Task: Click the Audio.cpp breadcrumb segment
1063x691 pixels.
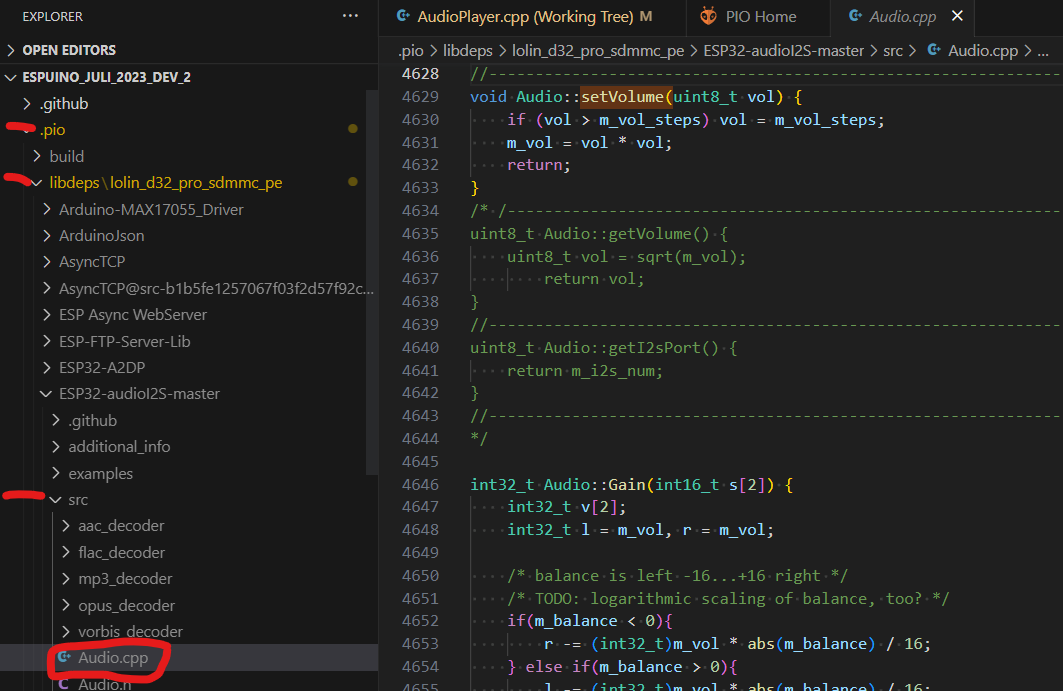Action: tap(983, 50)
